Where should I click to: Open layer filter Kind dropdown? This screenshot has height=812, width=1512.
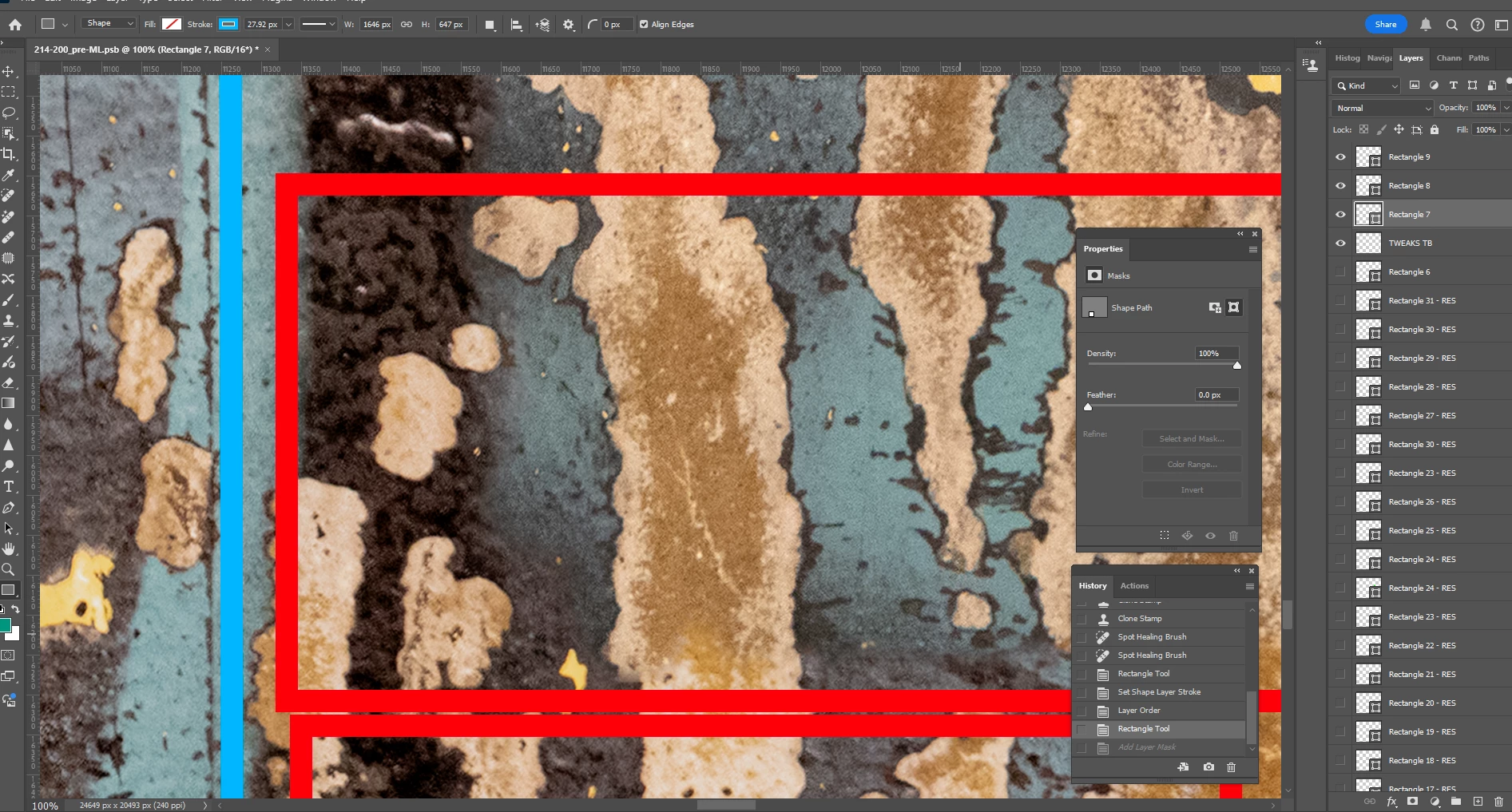tap(1366, 85)
